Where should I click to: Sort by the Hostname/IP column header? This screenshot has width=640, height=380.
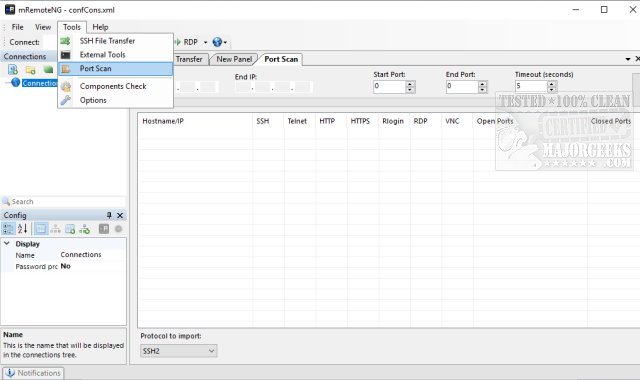click(x=195, y=121)
